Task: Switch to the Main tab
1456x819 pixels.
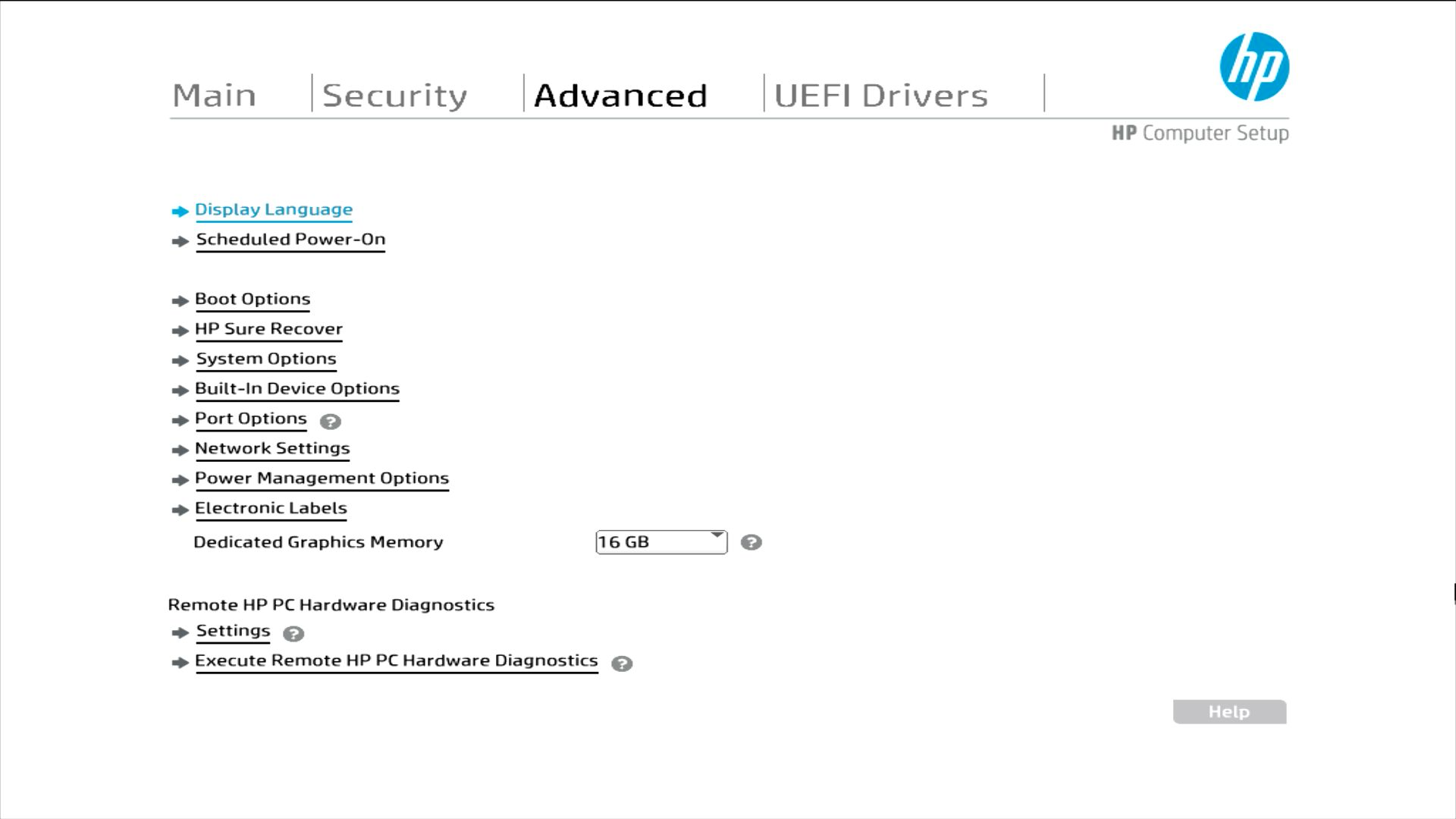Action: (214, 96)
